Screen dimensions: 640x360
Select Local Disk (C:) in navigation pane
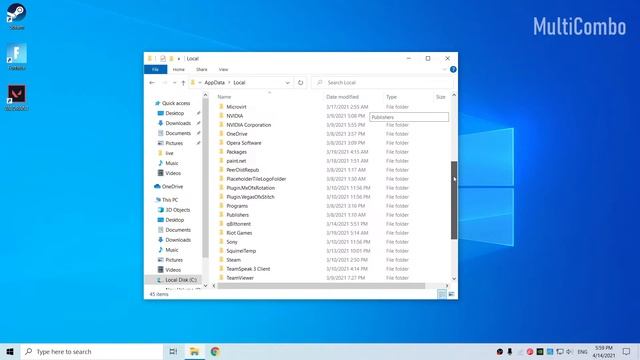[181, 280]
